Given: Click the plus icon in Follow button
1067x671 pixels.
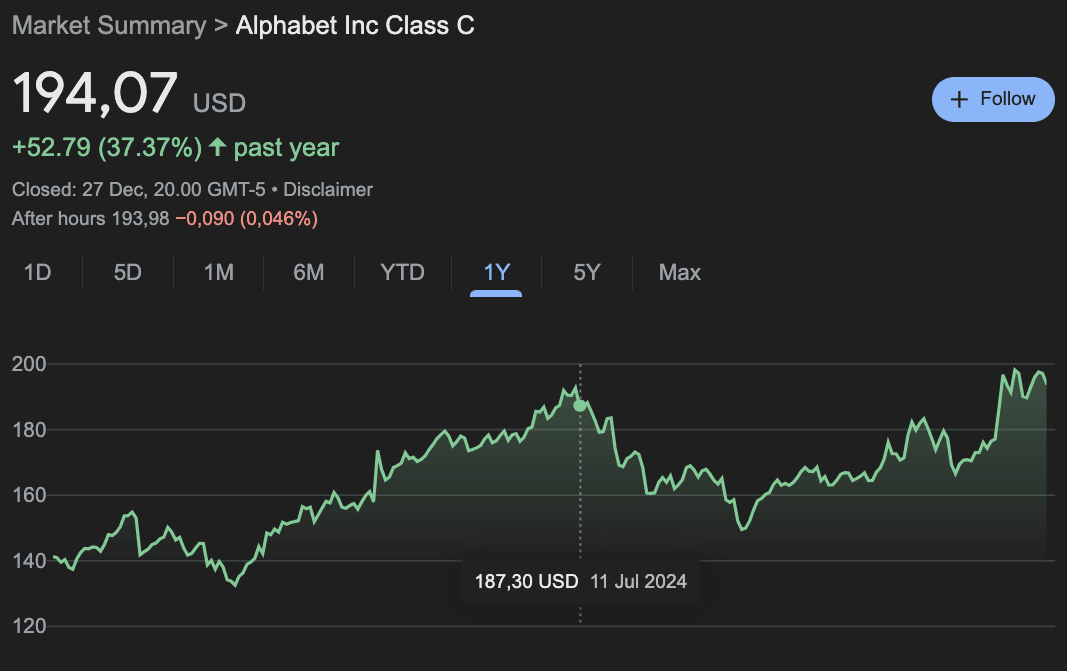Looking at the screenshot, I should coord(959,99).
